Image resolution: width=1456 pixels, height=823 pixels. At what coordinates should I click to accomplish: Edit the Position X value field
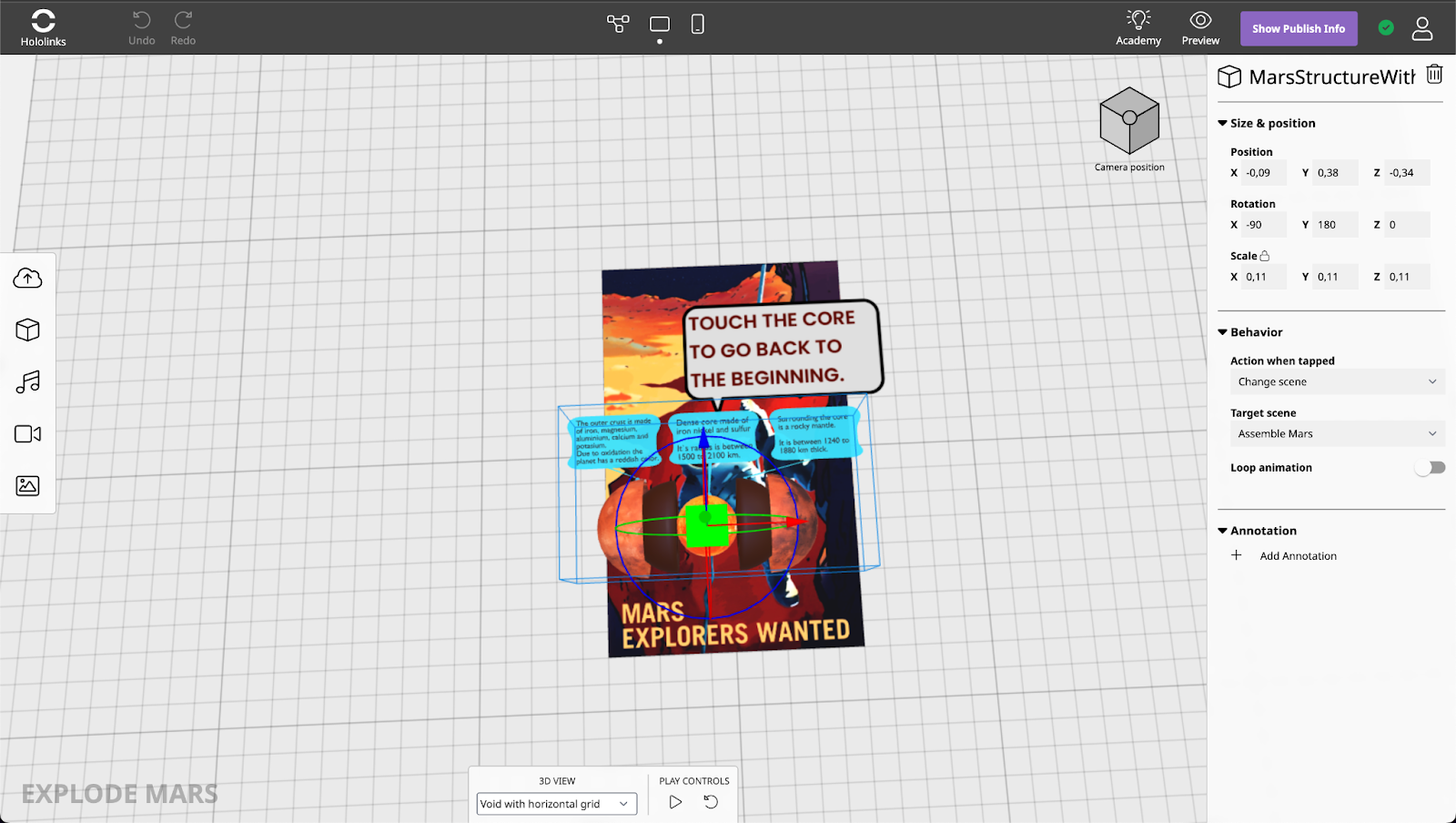point(1265,173)
